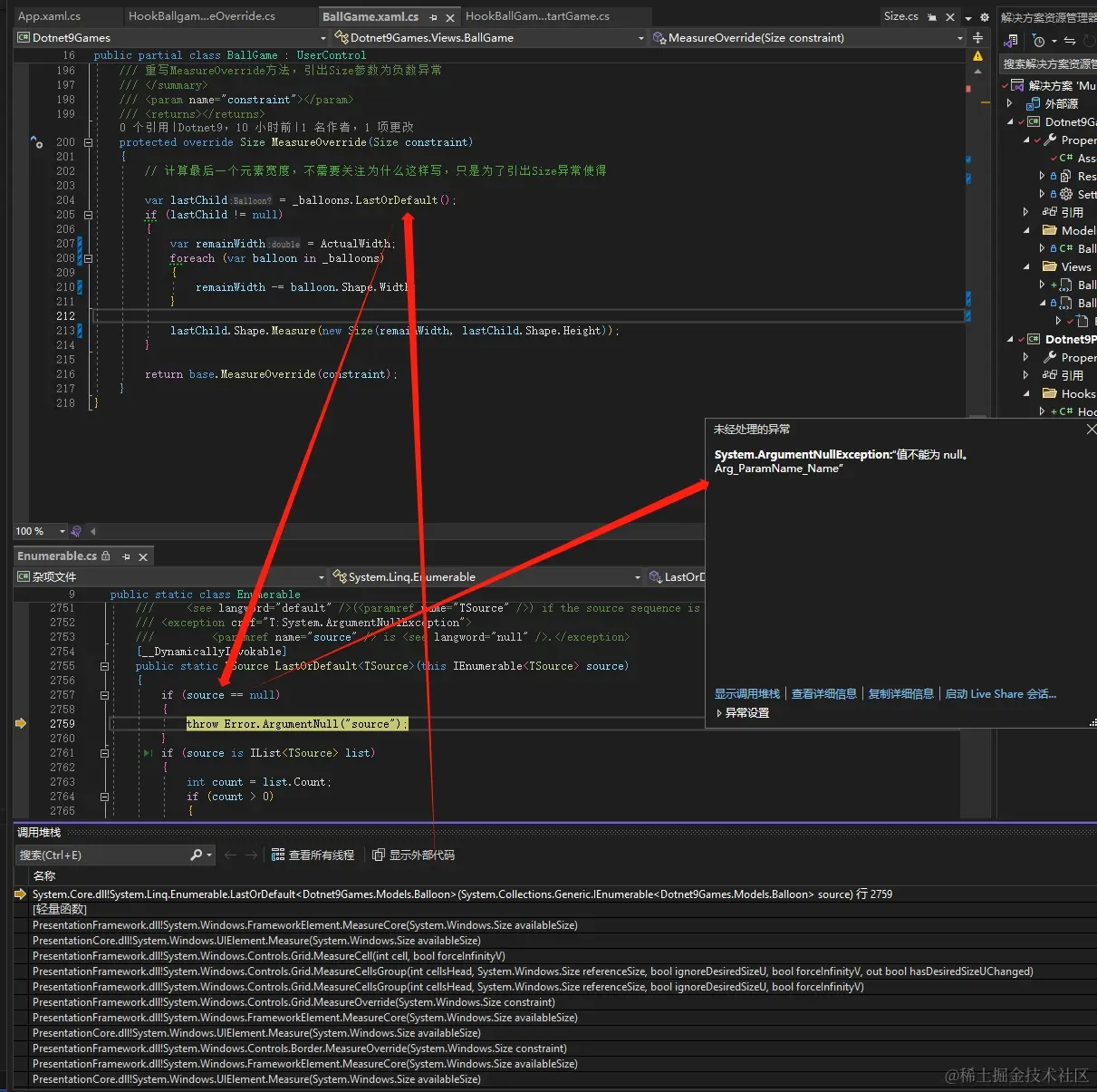The image size is (1097, 1092).
Task: Switch to the Size.cs preview tab
Action: point(901,16)
